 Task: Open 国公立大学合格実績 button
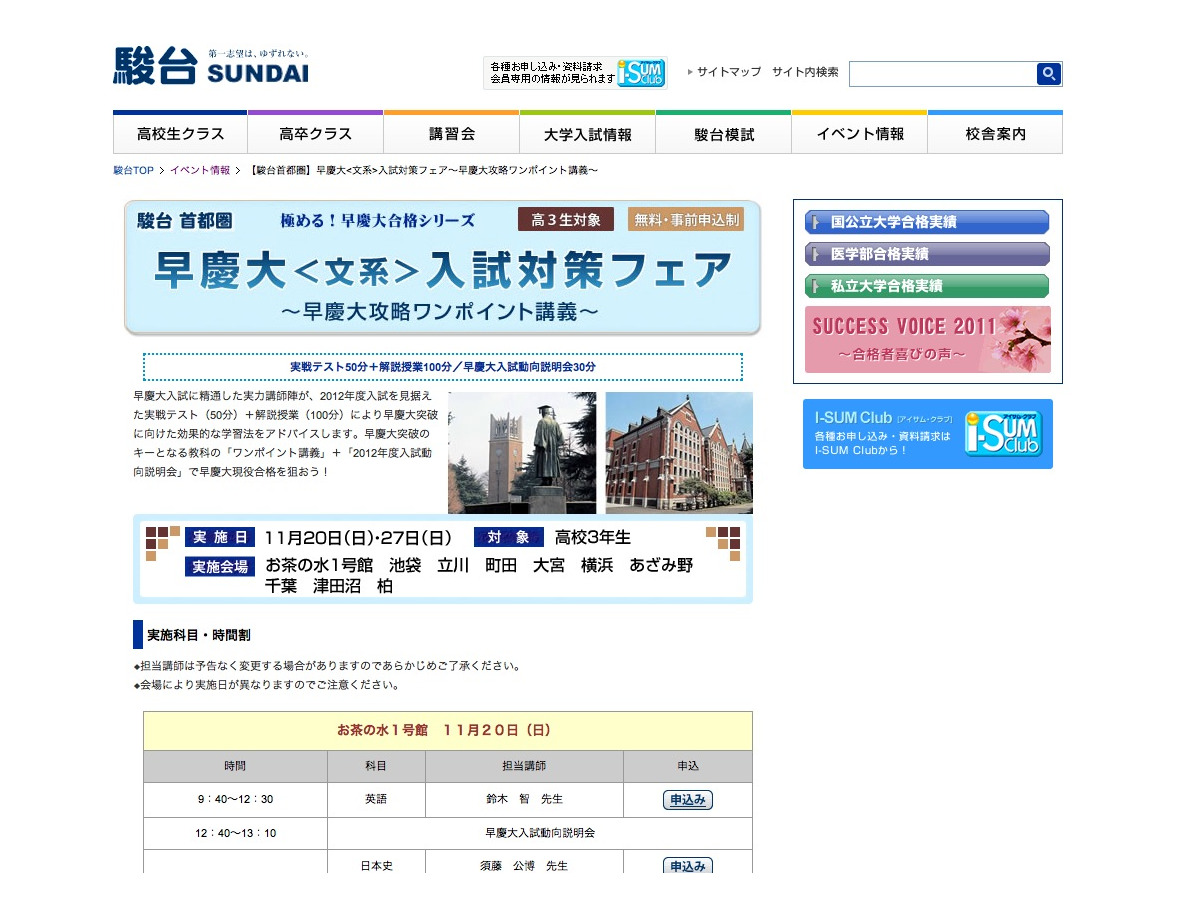point(927,222)
